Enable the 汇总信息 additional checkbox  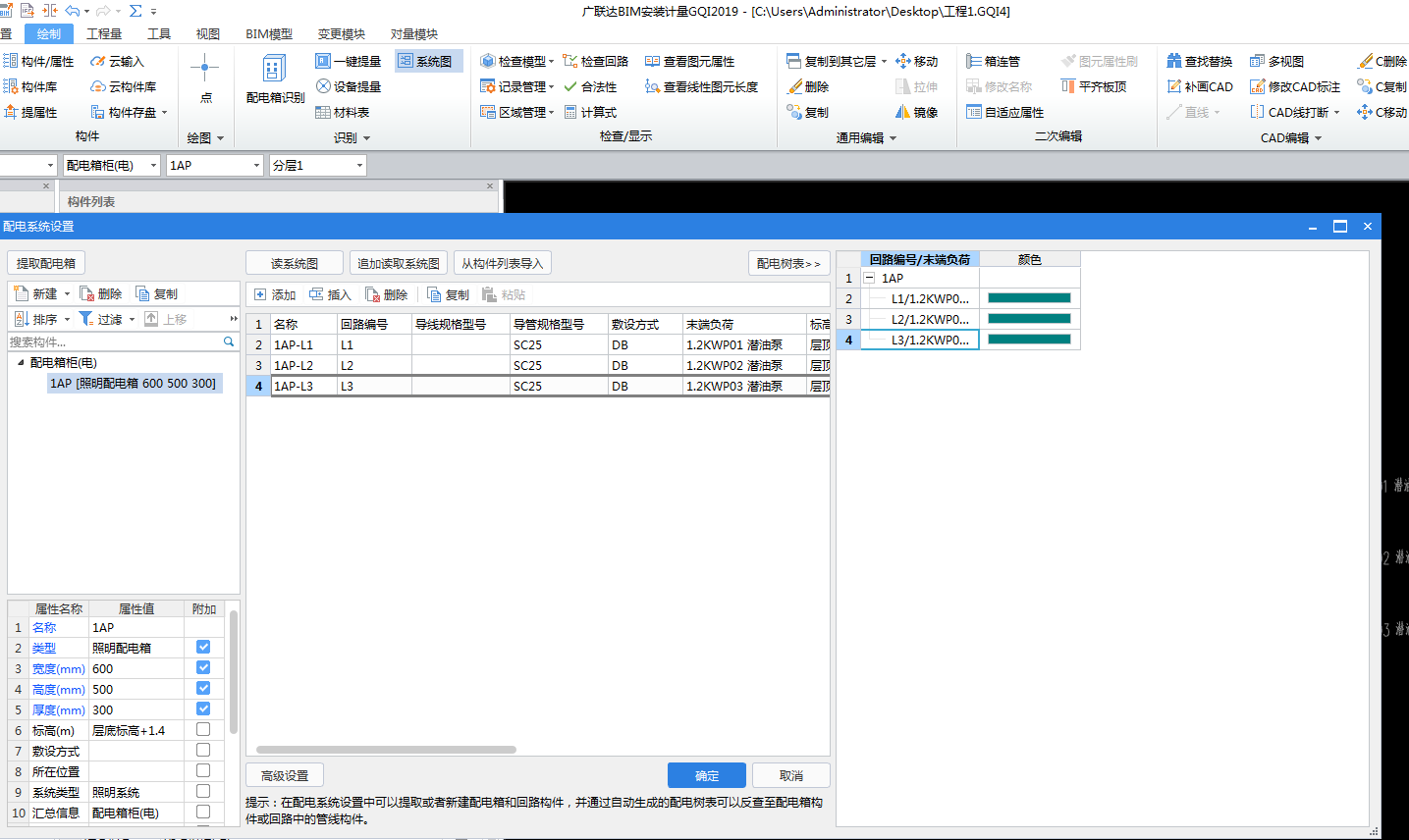(203, 812)
